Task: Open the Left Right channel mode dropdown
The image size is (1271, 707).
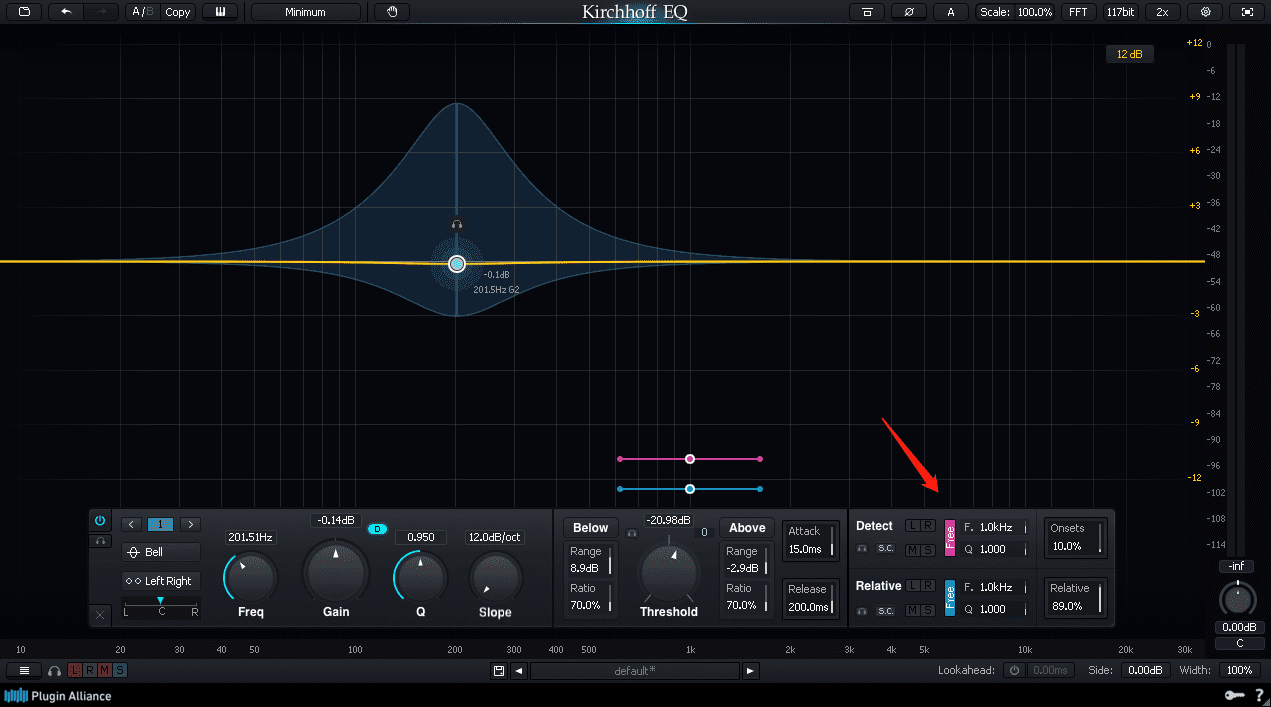Action: (161, 581)
